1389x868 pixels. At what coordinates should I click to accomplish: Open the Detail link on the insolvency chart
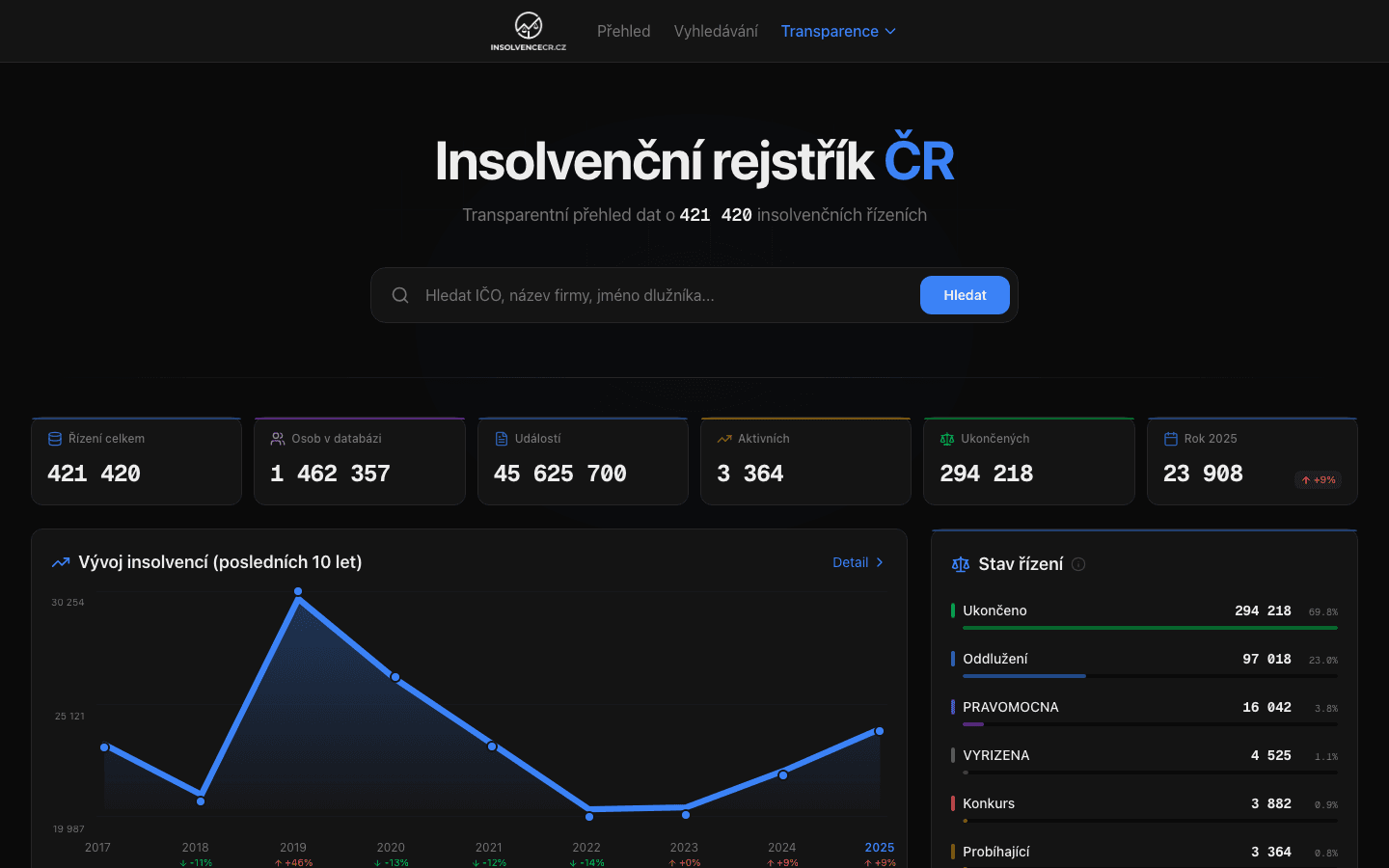(857, 562)
